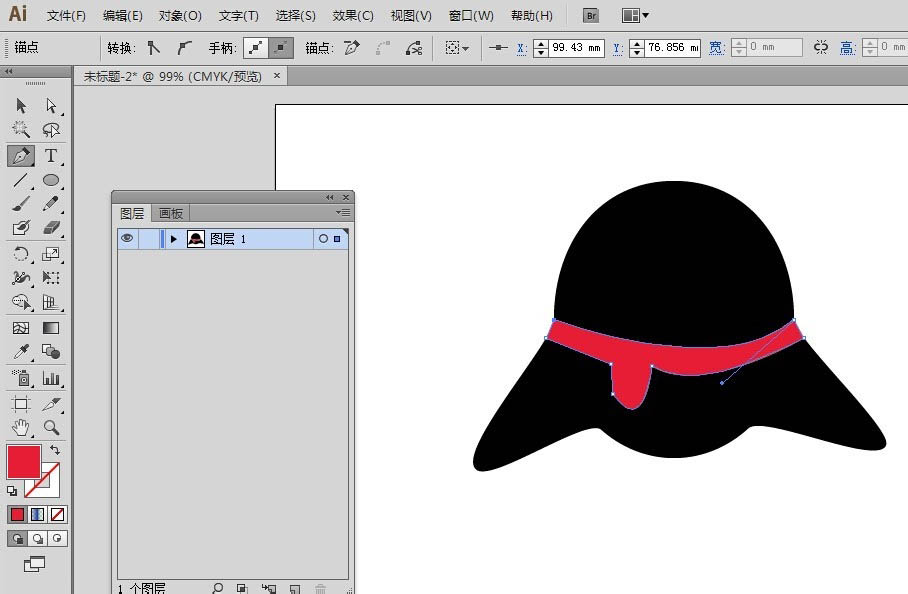
Task: Choose the Direct Selection arrow tool
Action: point(50,106)
